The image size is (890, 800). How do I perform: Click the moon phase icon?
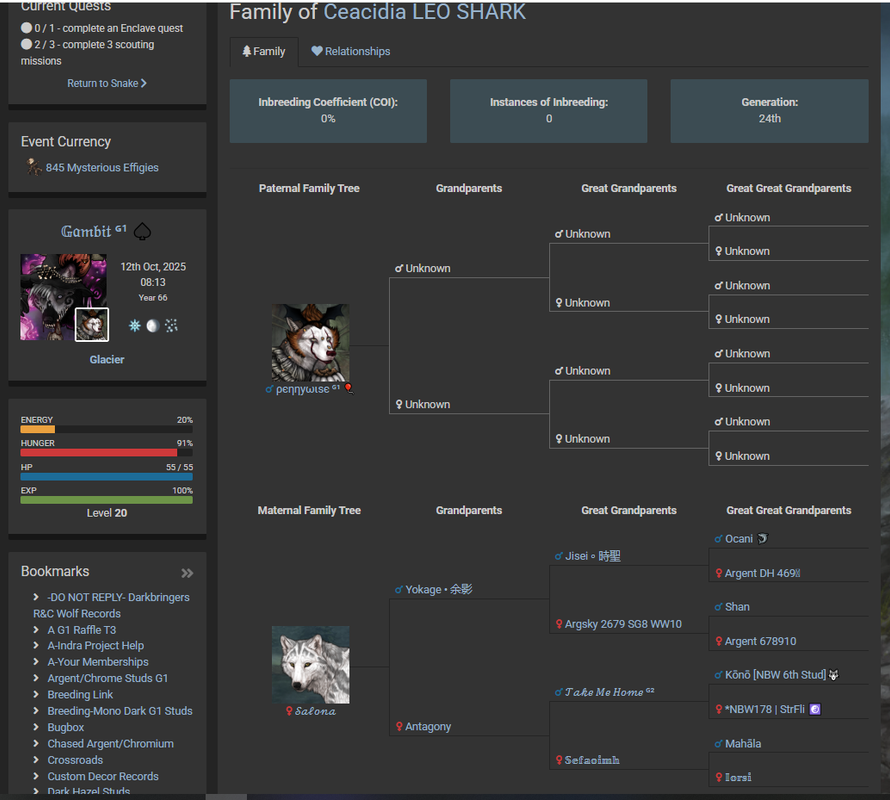[153, 325]
